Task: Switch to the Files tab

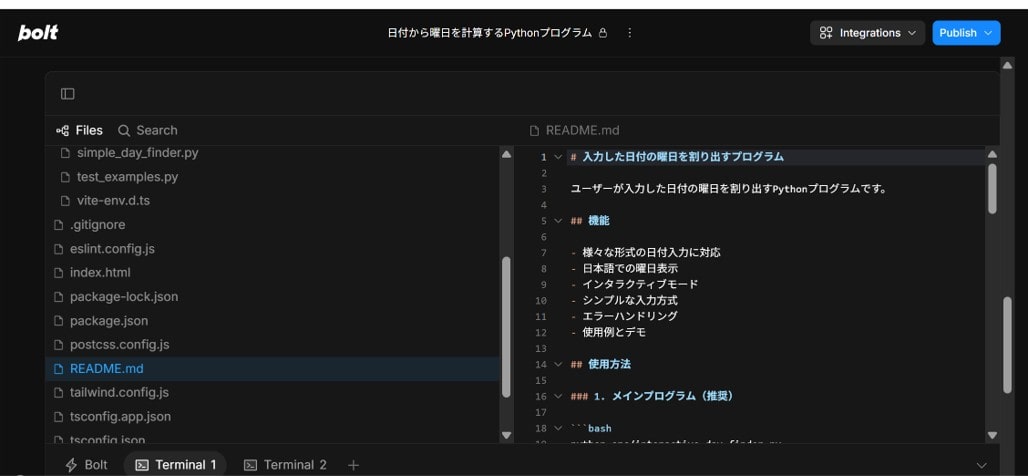Action: [x=79, y=130]
